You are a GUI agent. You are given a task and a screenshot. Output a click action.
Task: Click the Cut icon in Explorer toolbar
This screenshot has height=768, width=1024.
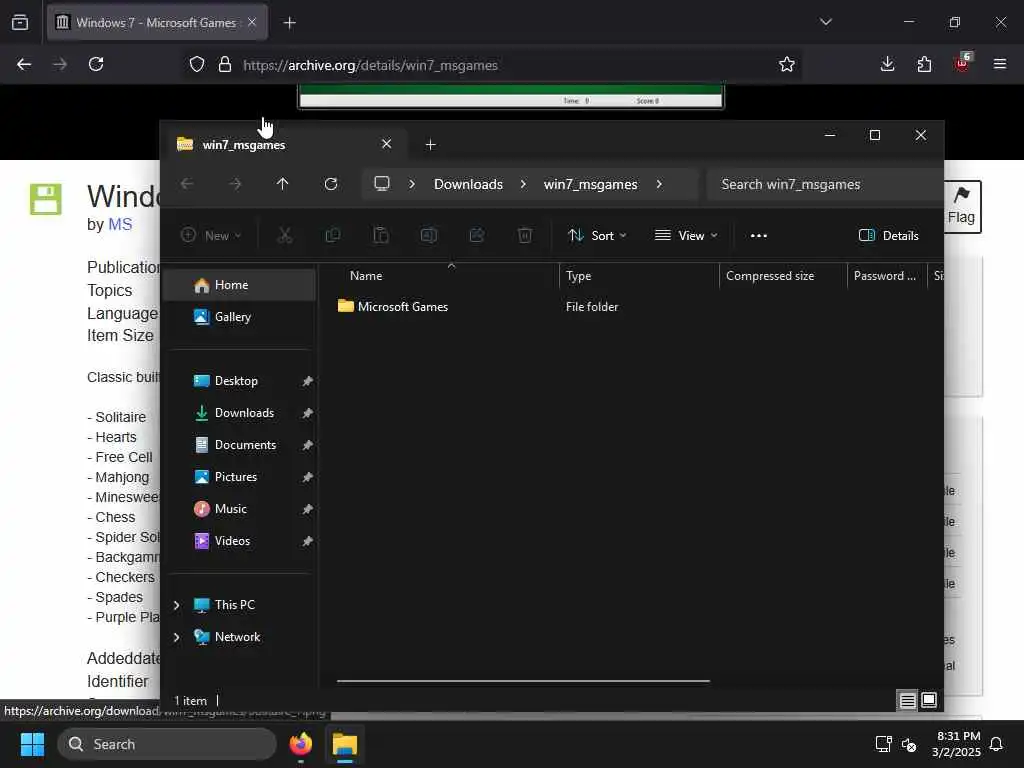tap(285, 235)
